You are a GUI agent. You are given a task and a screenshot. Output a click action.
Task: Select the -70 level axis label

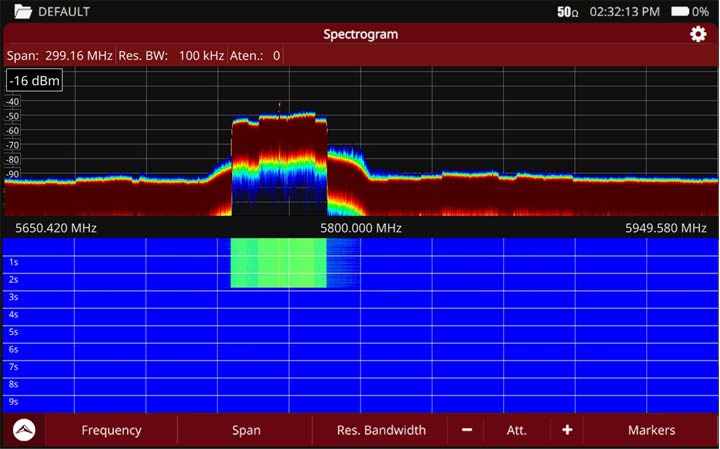click(12, 146)
